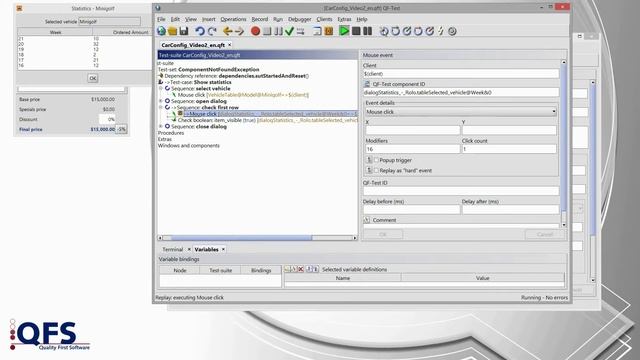
Task: Click the QF-Test component ID field
Action: [x=461, y=92]
